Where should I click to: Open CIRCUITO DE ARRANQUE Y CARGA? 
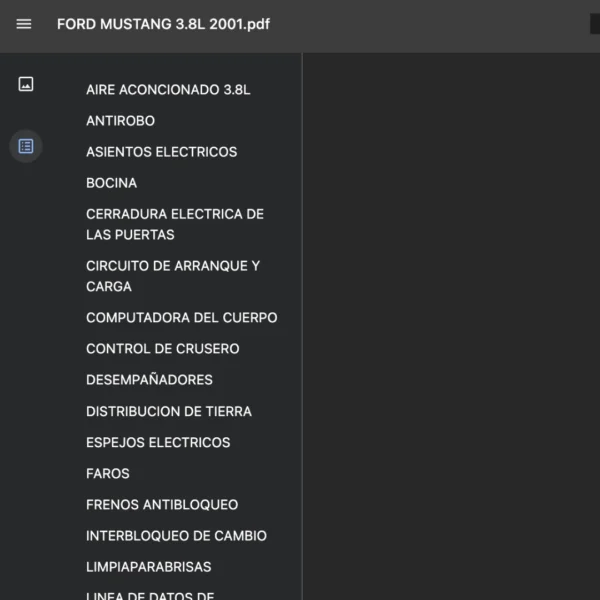pyautogui.click(x=172, y=276)
